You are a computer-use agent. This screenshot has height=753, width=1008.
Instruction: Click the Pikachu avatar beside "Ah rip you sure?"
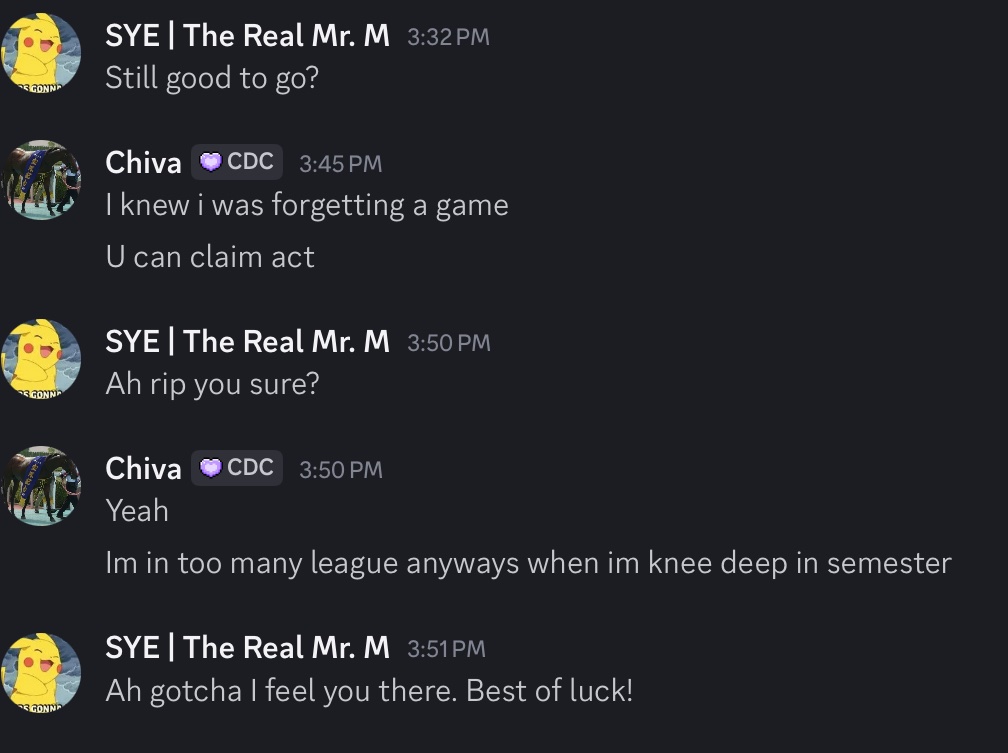pyautogui.click(x=40, y=358)
